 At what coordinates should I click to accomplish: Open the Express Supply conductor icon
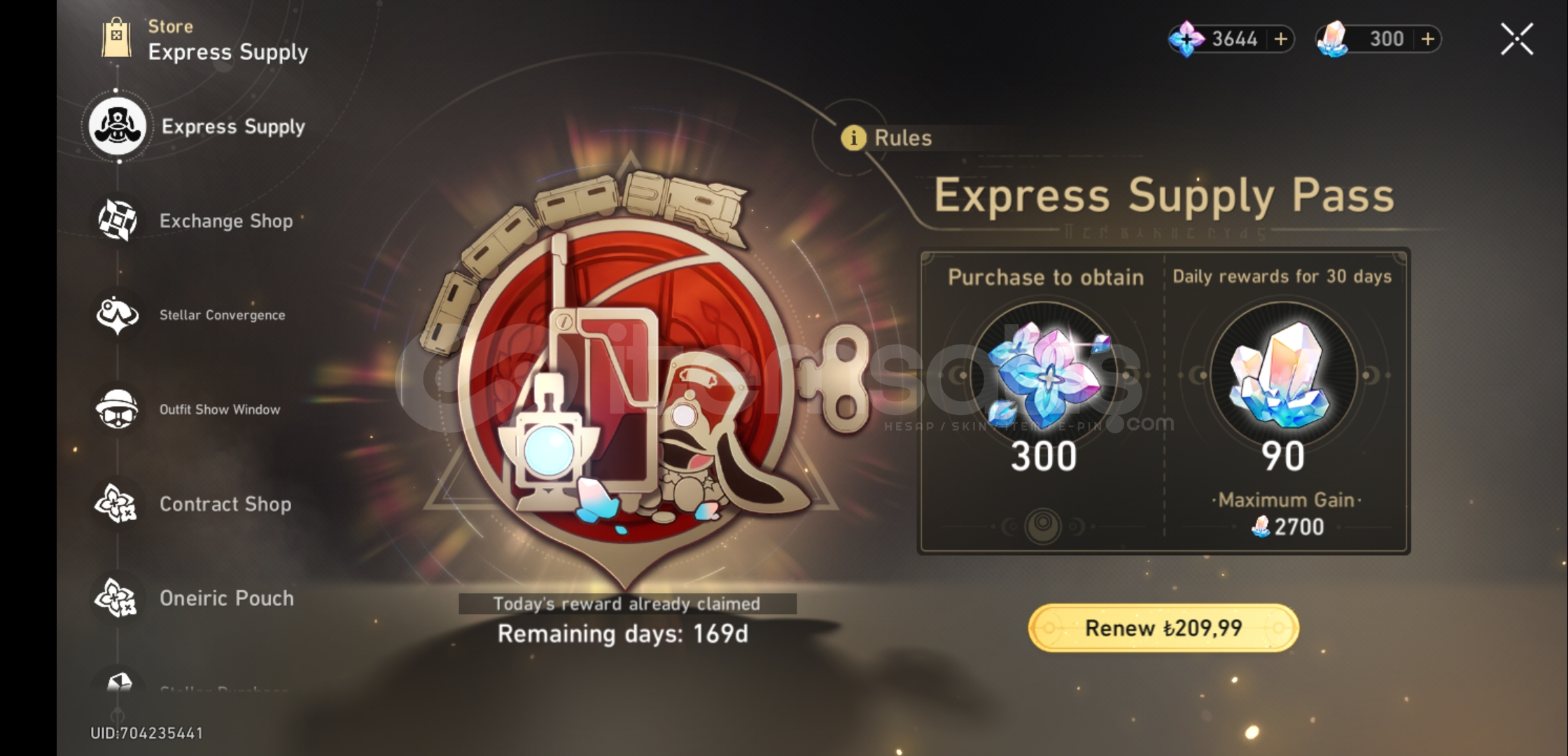coord(117,127)
